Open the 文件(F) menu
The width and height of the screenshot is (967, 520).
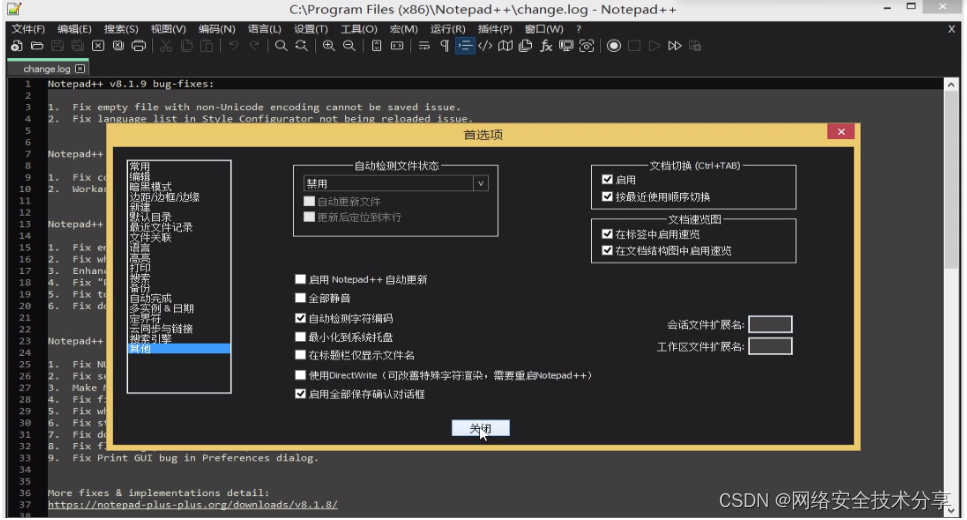[x=28, y=29]
